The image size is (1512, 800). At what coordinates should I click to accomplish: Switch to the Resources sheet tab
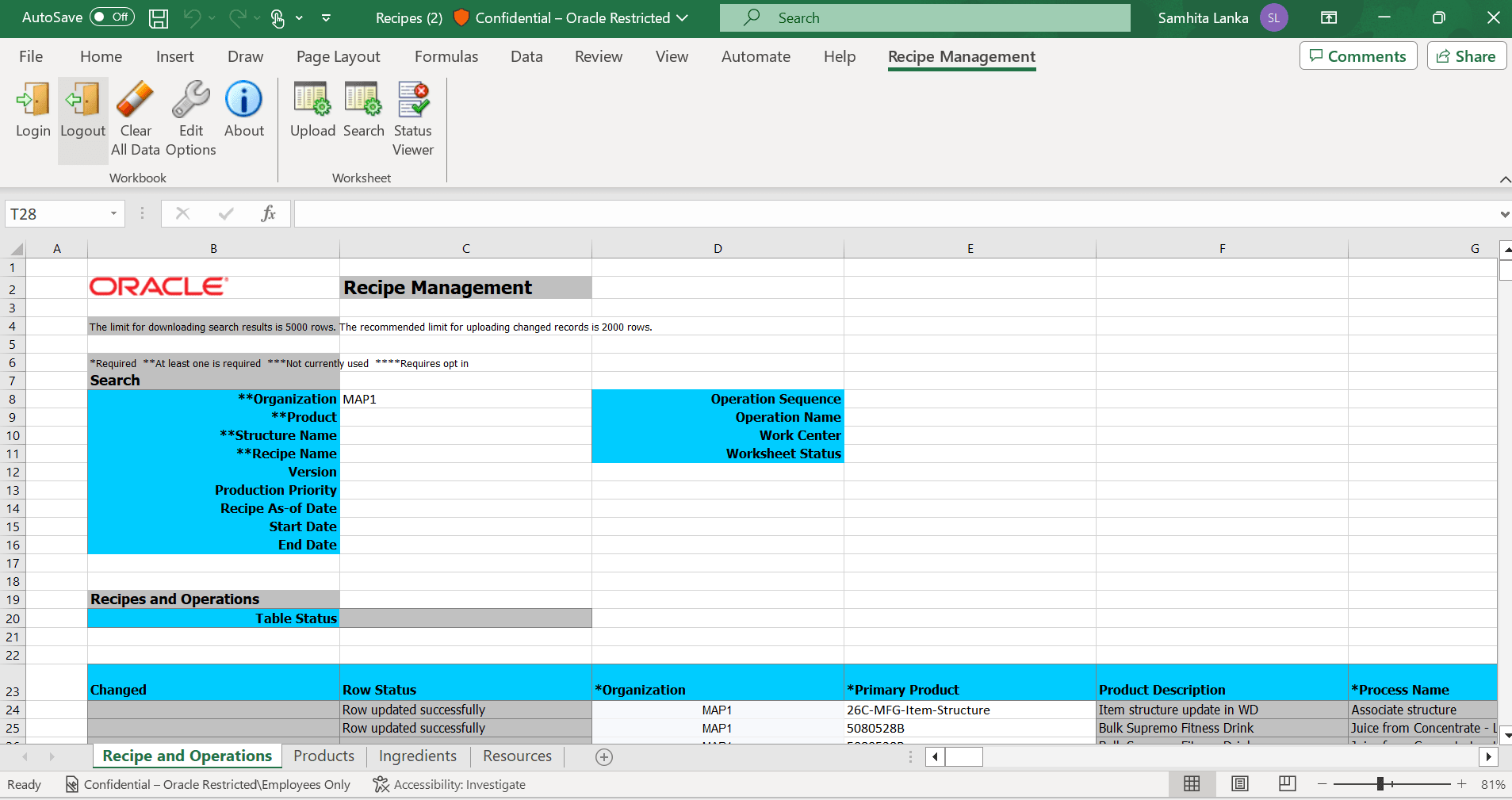click(x=517, y=756)
